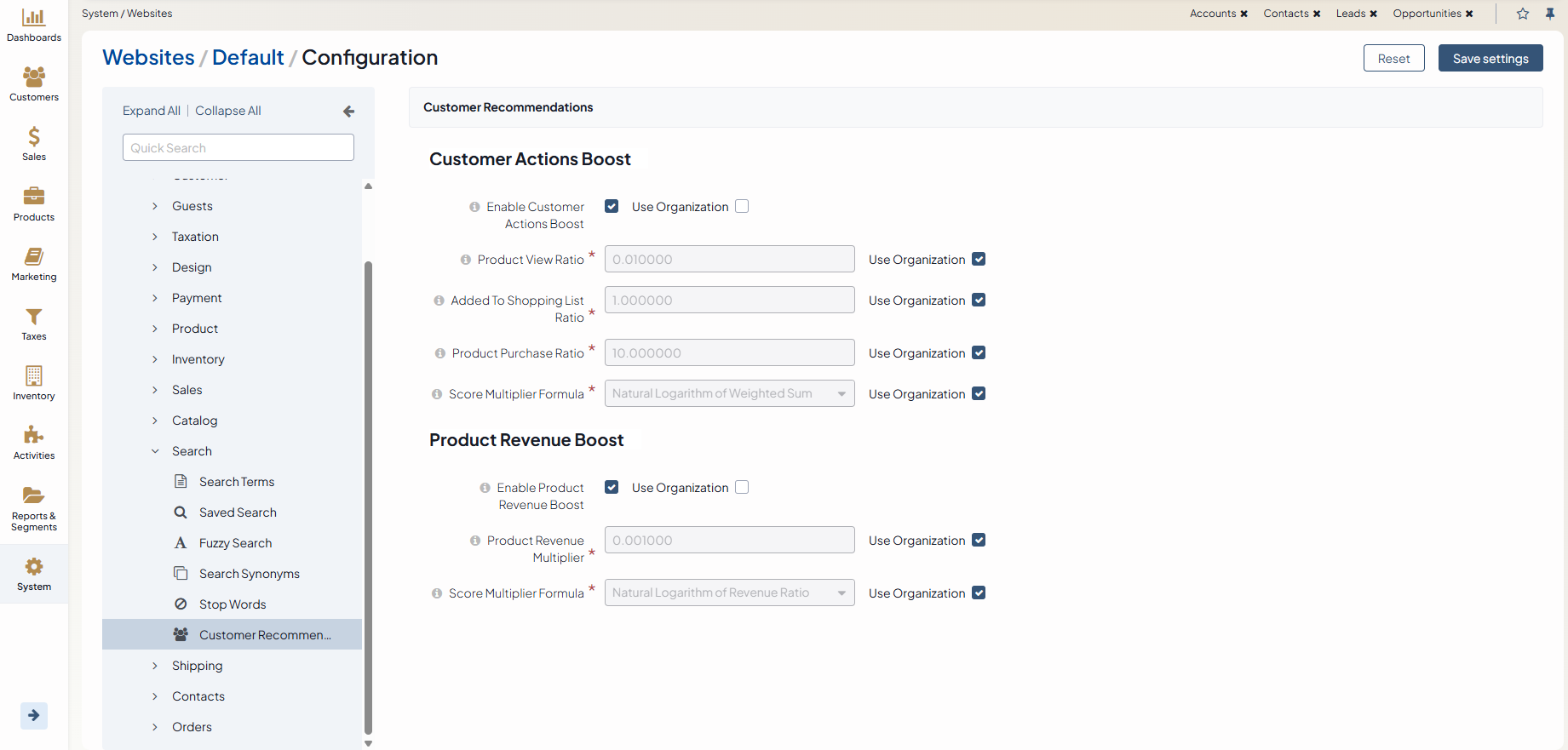Click the Sales dollar icon
The width and height of the screenshot is (1568, 750).
tap(33, 136)
